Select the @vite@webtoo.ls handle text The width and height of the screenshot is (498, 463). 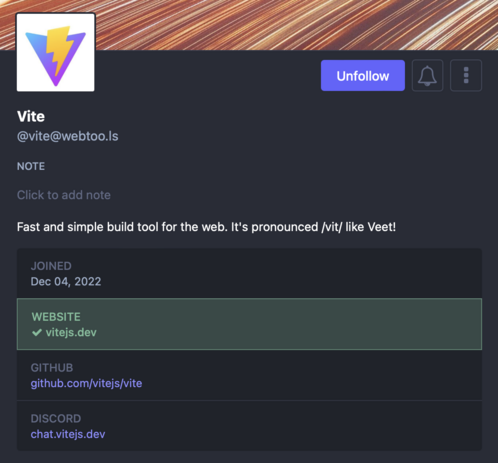[x=68, y=136]
